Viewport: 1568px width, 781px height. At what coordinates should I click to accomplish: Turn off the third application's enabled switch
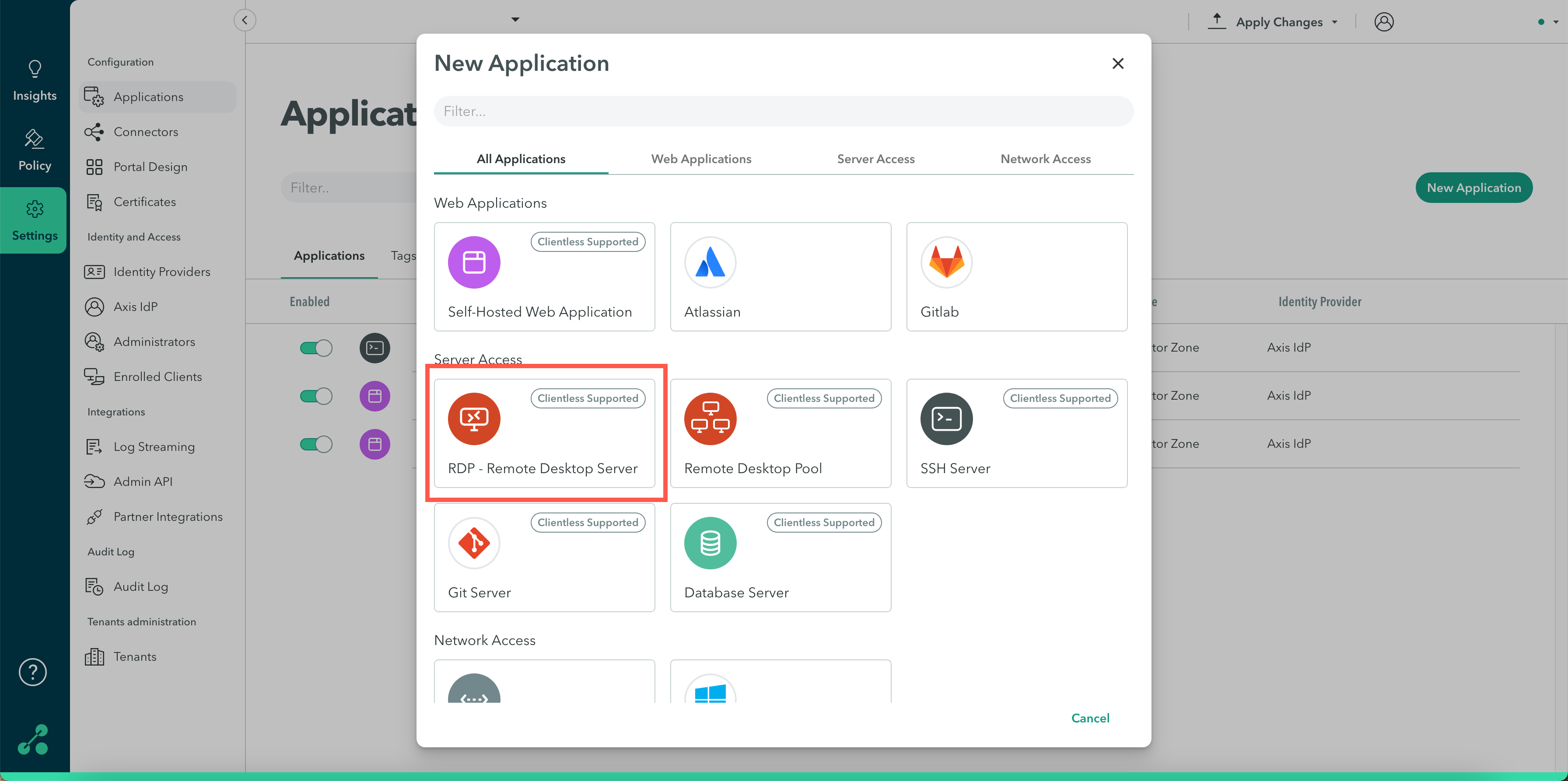(316, 444)
